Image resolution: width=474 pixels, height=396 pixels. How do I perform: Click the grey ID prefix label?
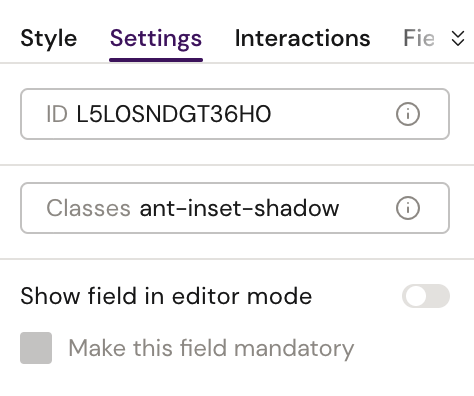point(57,114)
